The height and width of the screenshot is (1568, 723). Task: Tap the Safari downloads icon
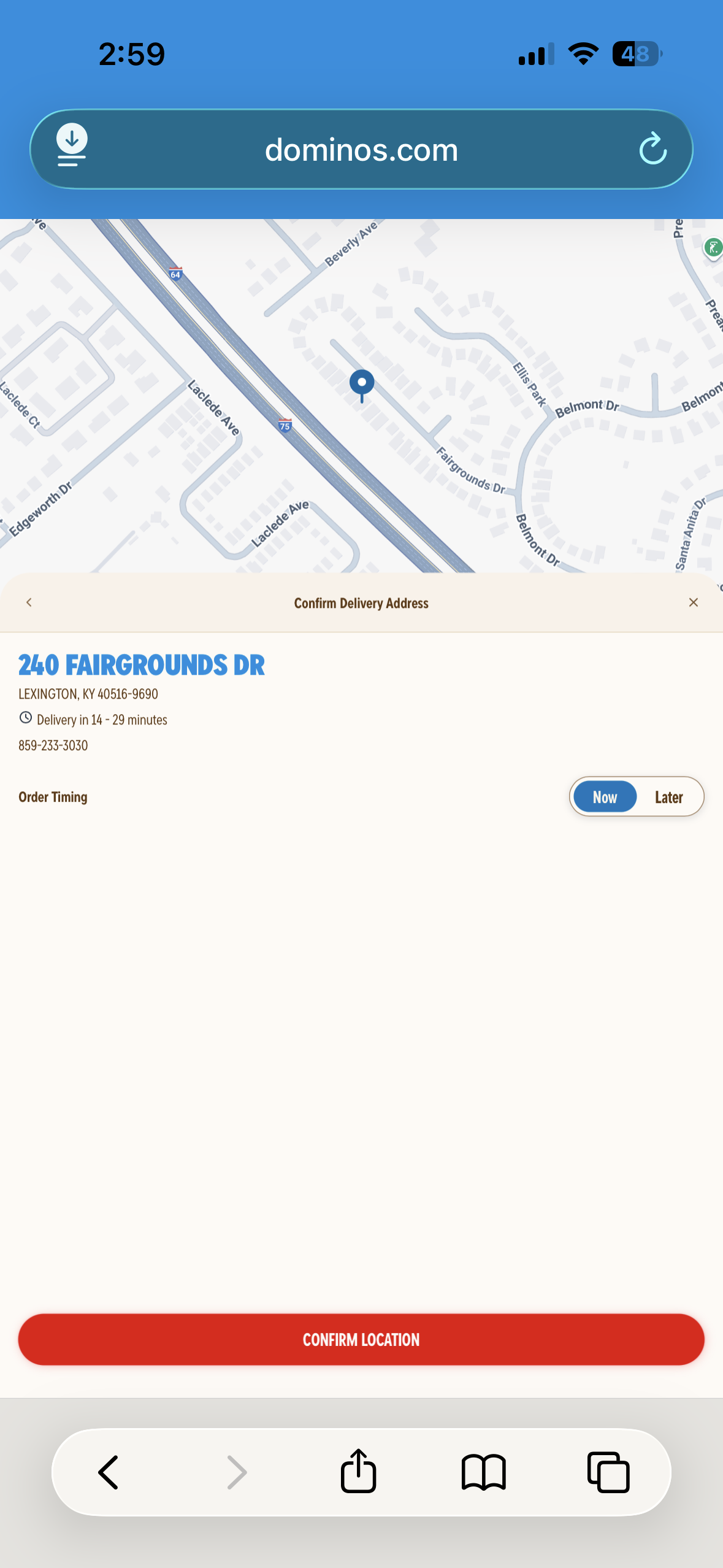point(72,145)
